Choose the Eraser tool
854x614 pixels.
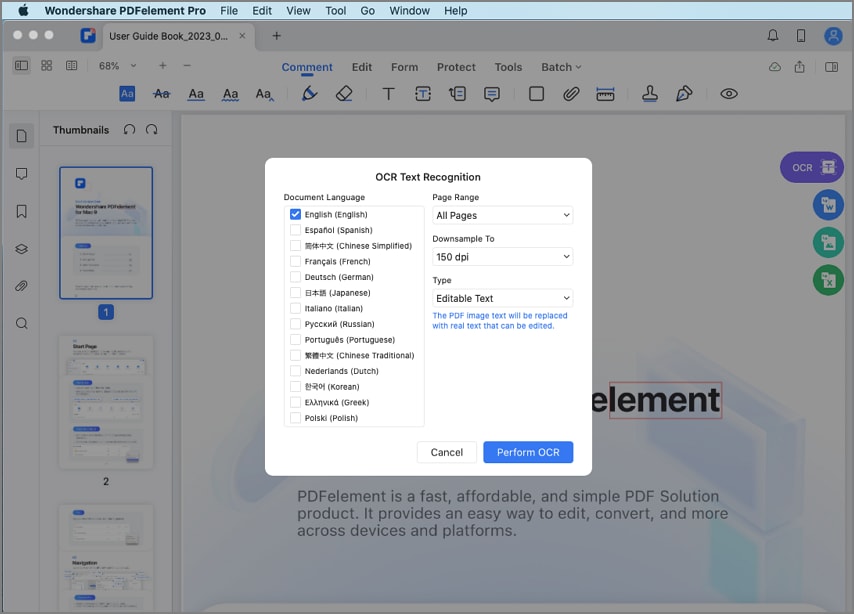point(344,94)
